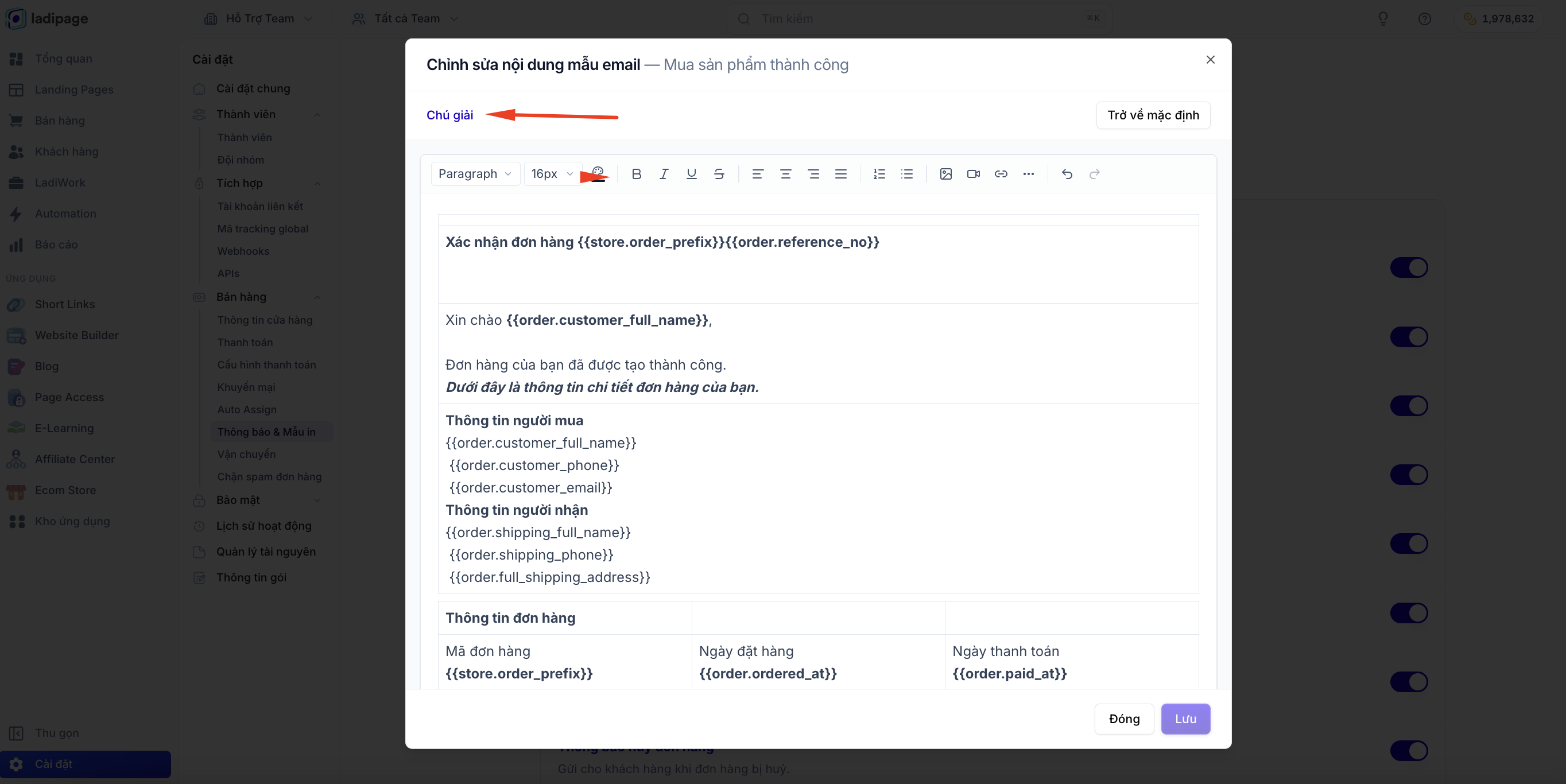Undo the last edit

pyautogui.click(x=1067, y=174)
